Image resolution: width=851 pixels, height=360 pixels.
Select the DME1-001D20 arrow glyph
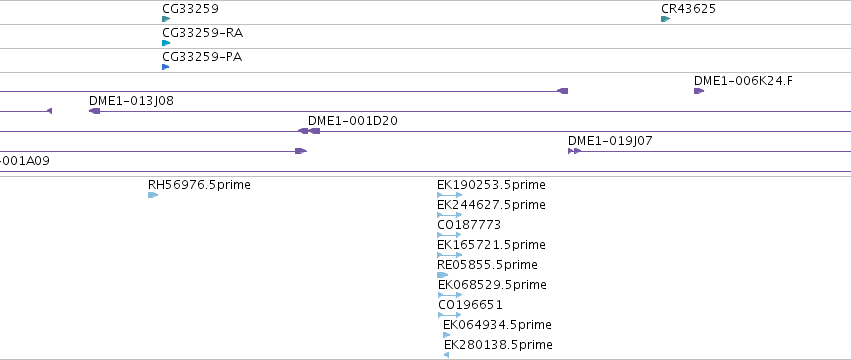pyautogui.click(x=314, y=131)
